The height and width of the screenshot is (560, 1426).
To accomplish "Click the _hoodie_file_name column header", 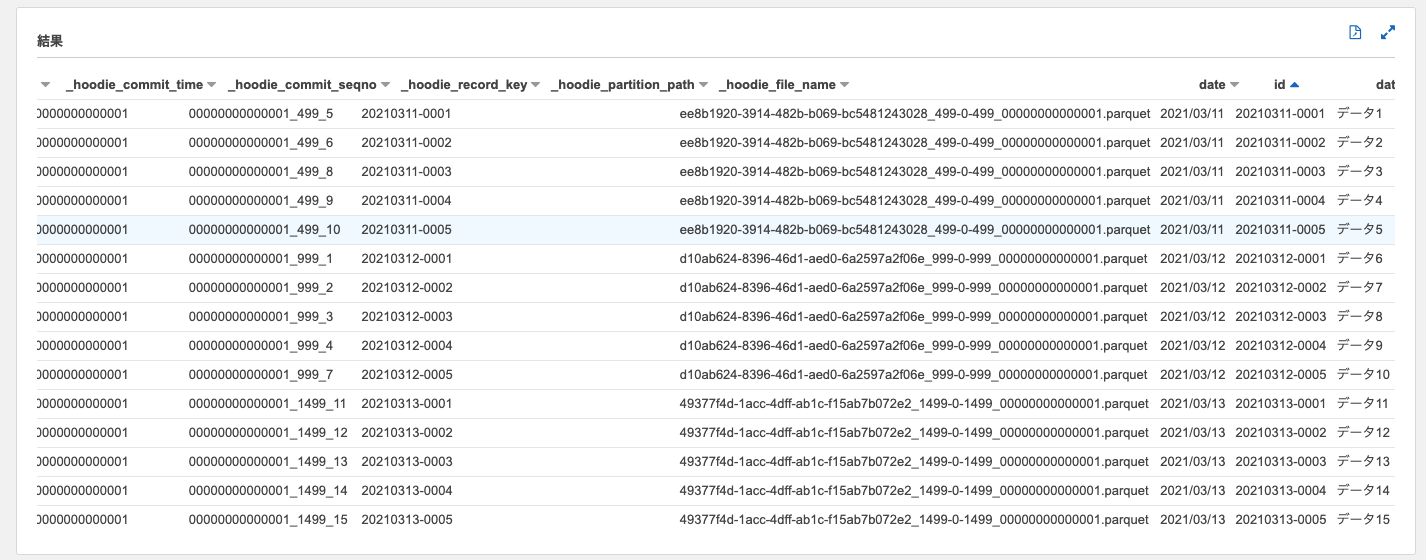I will coord(777,85).
